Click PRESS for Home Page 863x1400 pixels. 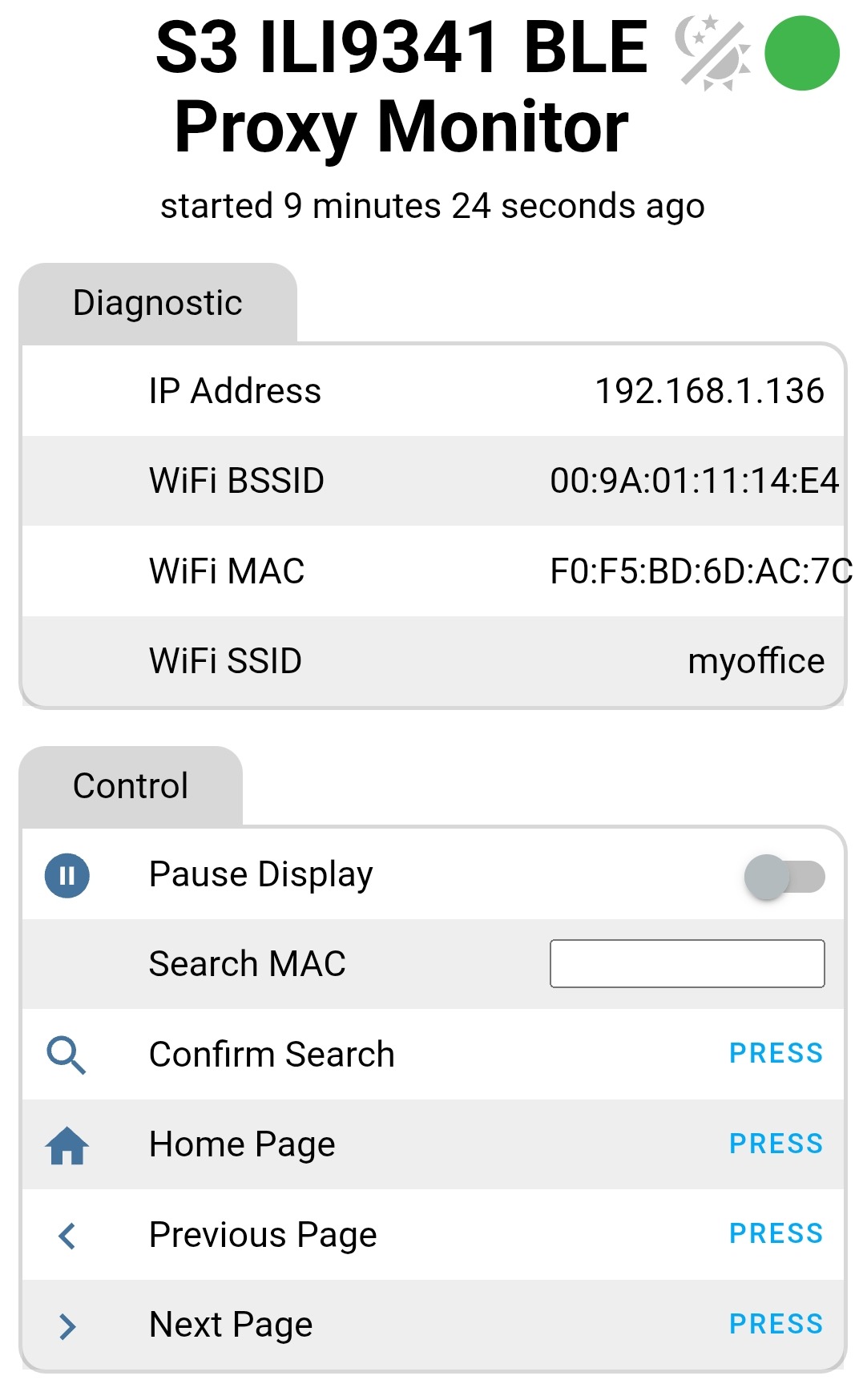pos(776,1144)
